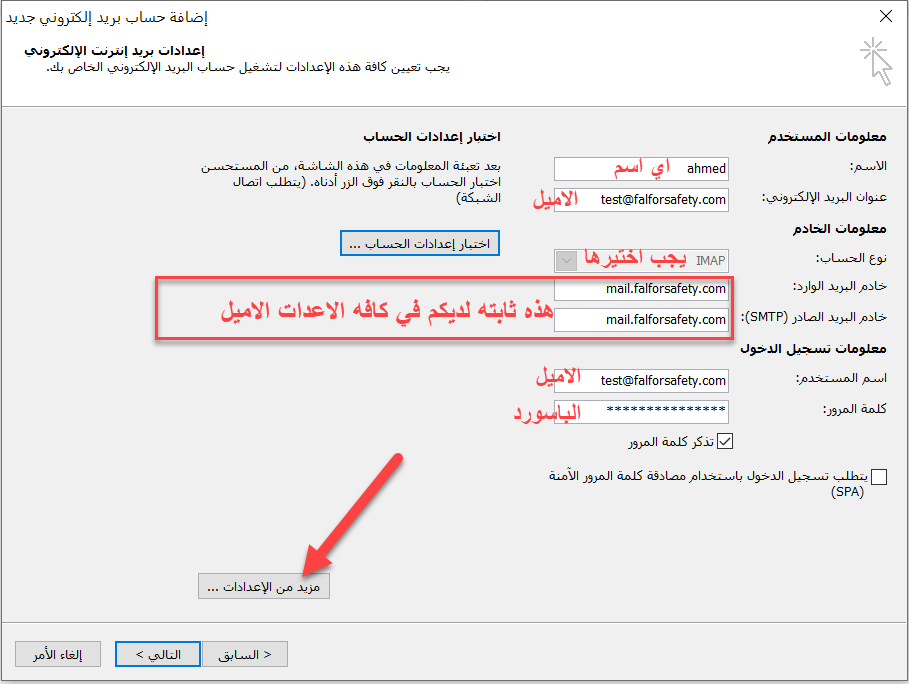
Task: Click the email address field below name
Action: 641,199
